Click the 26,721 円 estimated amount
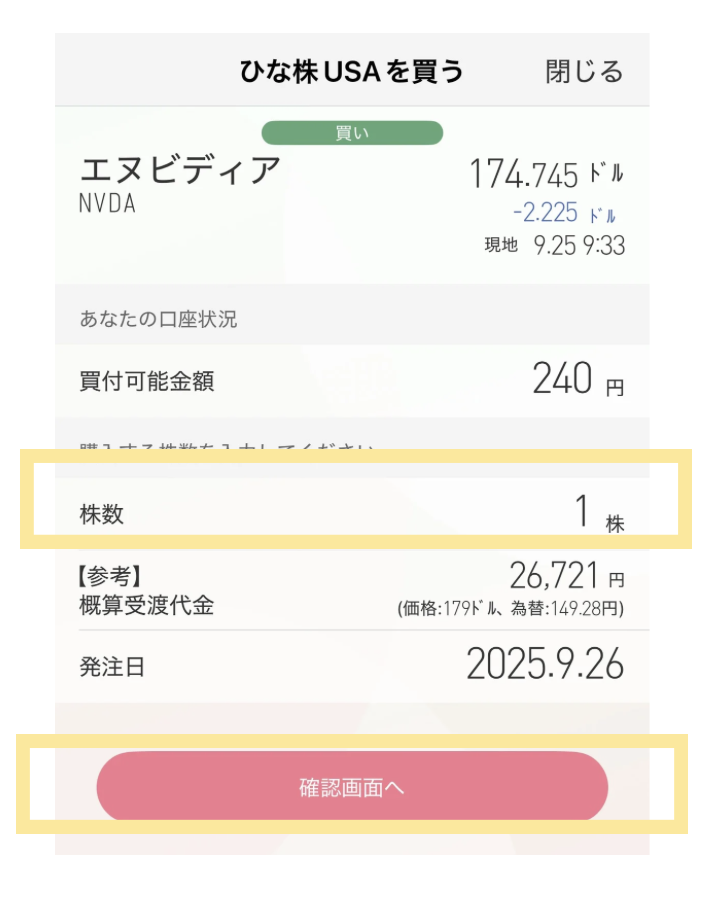 [566, 576]
